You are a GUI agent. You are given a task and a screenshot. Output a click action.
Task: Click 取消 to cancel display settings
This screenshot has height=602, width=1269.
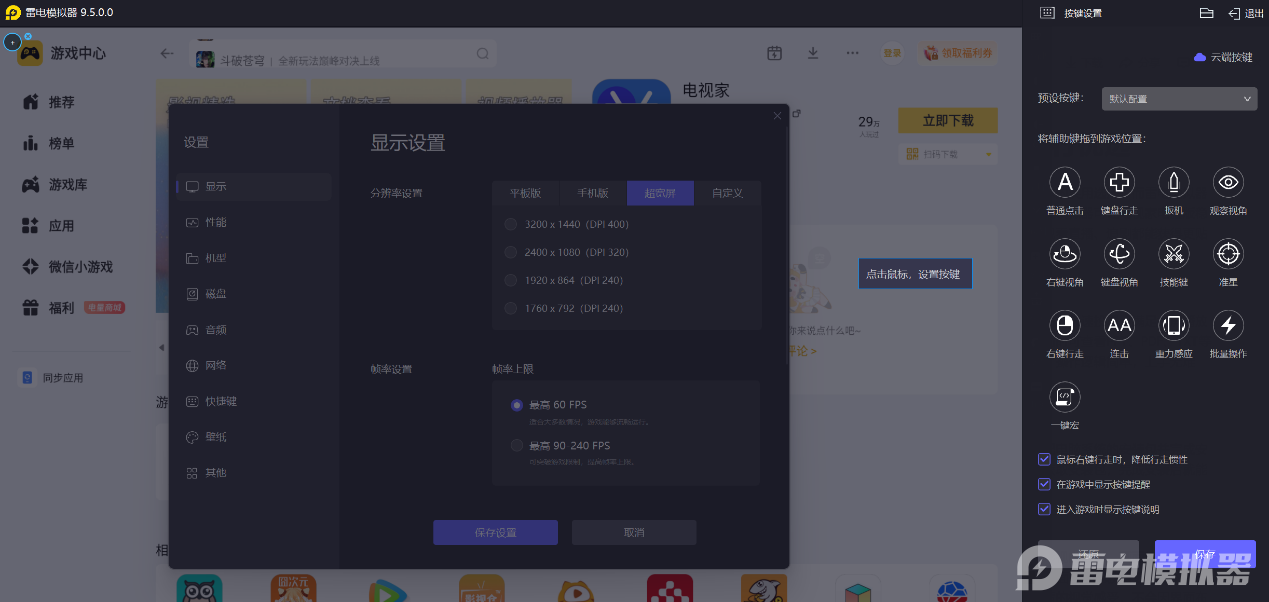click(633, 532)
